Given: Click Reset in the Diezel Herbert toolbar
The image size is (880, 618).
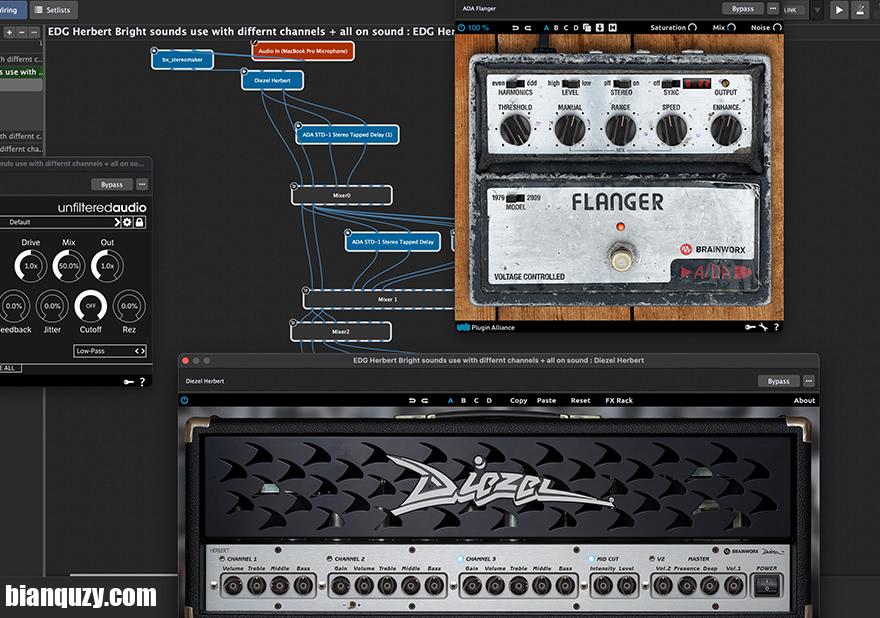Looking at the screenshot, I should click(x=580, y=400).
